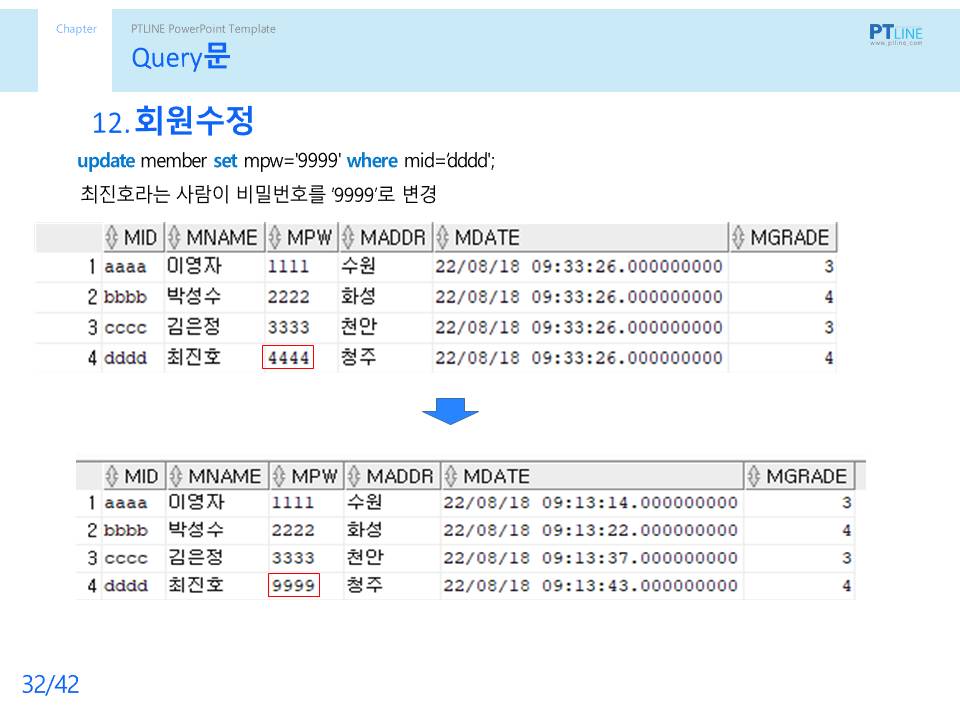The image size is (960, 720).
Task: Click 09:33:26 date in aaaa row
Action: [x=579, y=266]
